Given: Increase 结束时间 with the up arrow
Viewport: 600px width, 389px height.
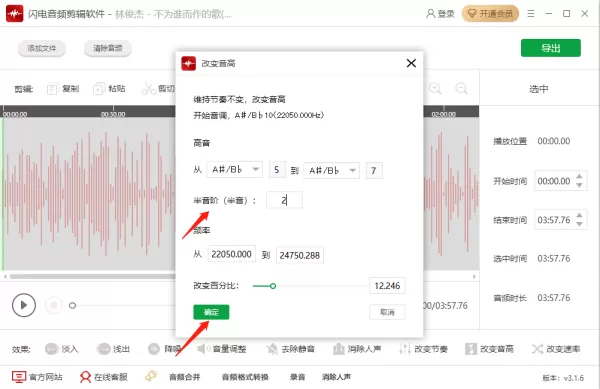Looking at the screenshot, I should tap(579, 215).
